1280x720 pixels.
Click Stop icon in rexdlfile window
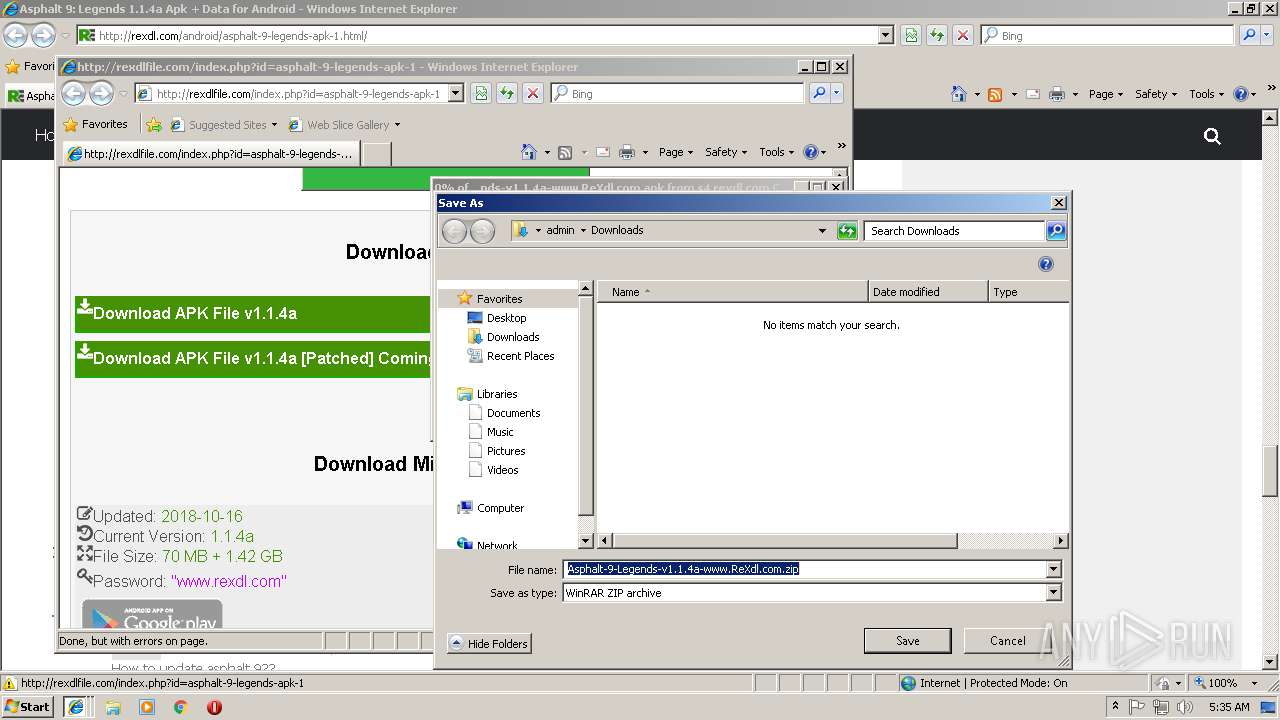coord(533,94)
